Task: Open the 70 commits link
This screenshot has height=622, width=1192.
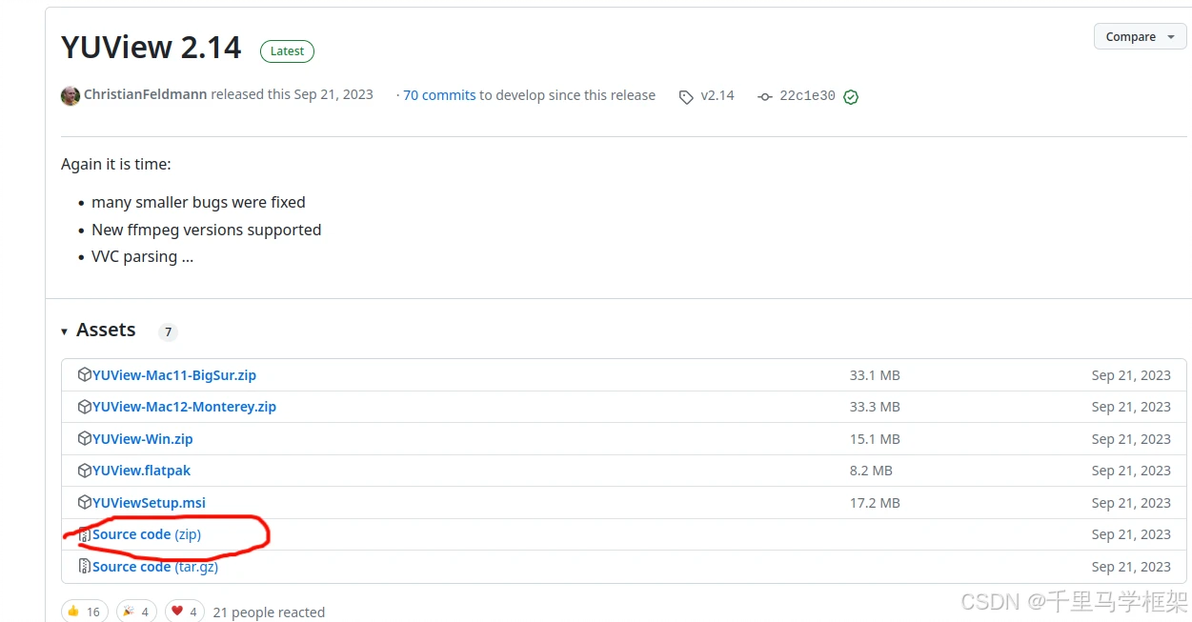Action: [x=439, y=95]
